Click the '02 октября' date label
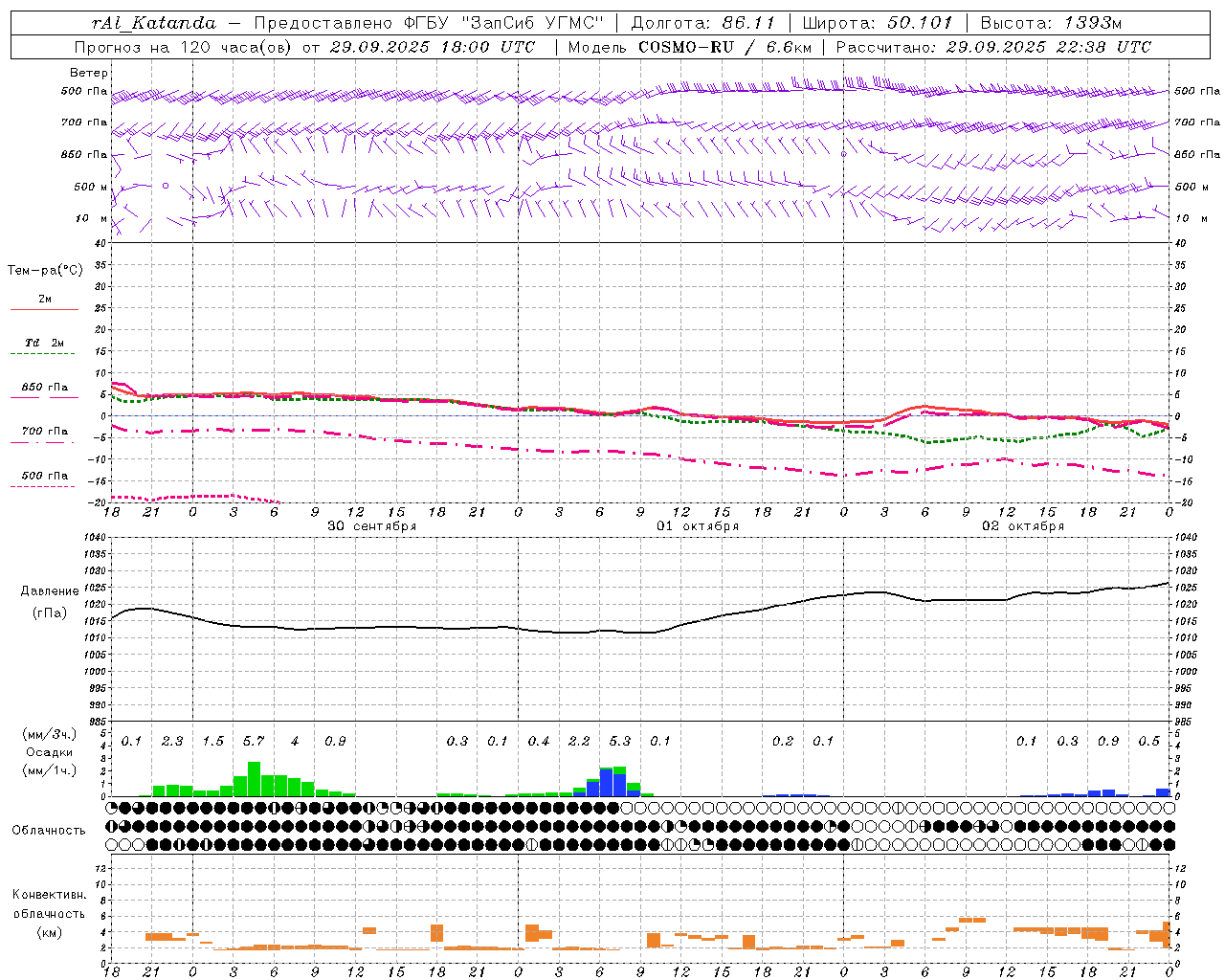Image resolution: width=1225 pixels, height=980 pixels. [x=1023, y=525]
